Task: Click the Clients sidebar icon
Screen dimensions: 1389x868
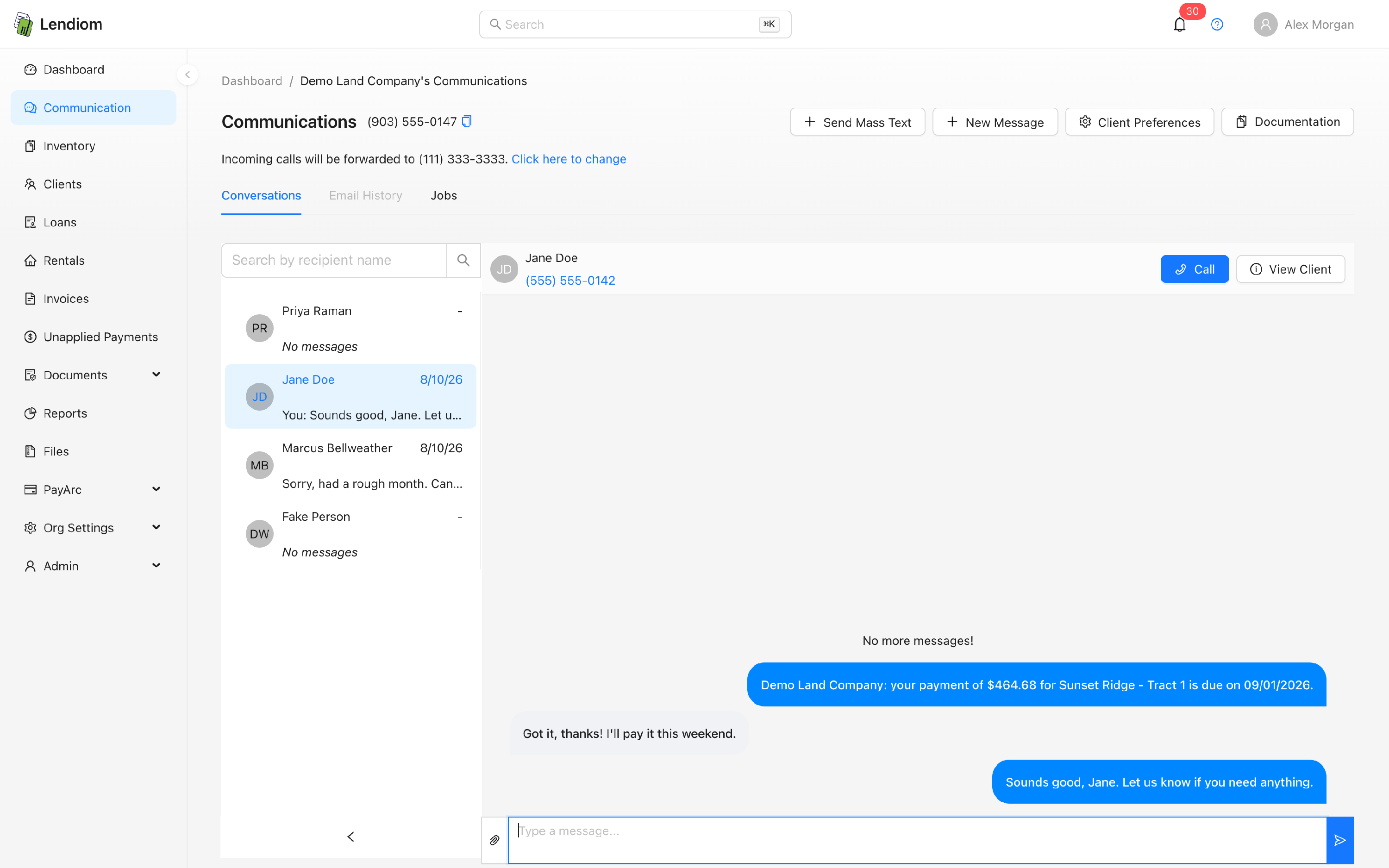Action: coord(31,184)
